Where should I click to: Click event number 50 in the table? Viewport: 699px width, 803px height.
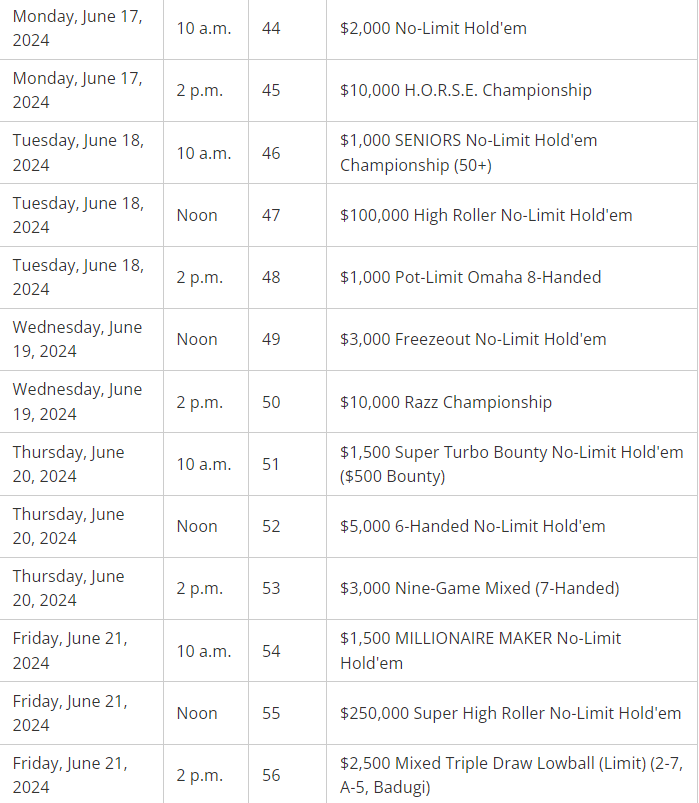pos(271,402)
